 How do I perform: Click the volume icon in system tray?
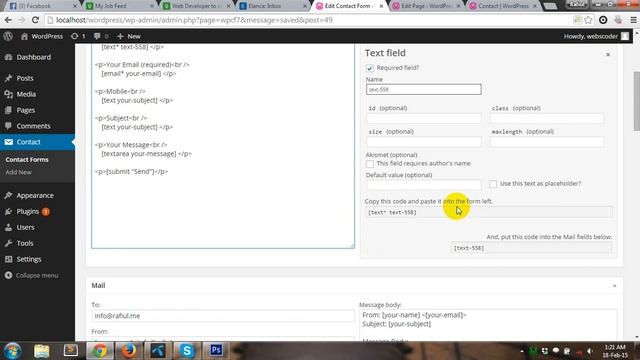pyautogui.click(x=589, y=351)
